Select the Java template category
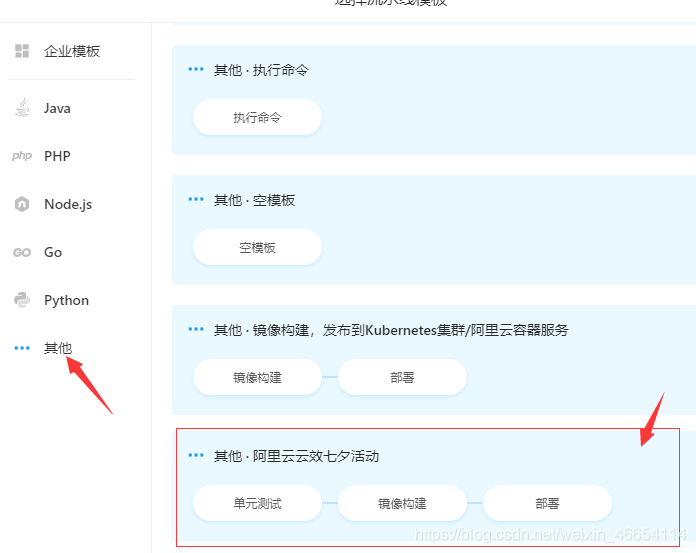The width and height of the screenshot is (696, 553). (57, 108)
